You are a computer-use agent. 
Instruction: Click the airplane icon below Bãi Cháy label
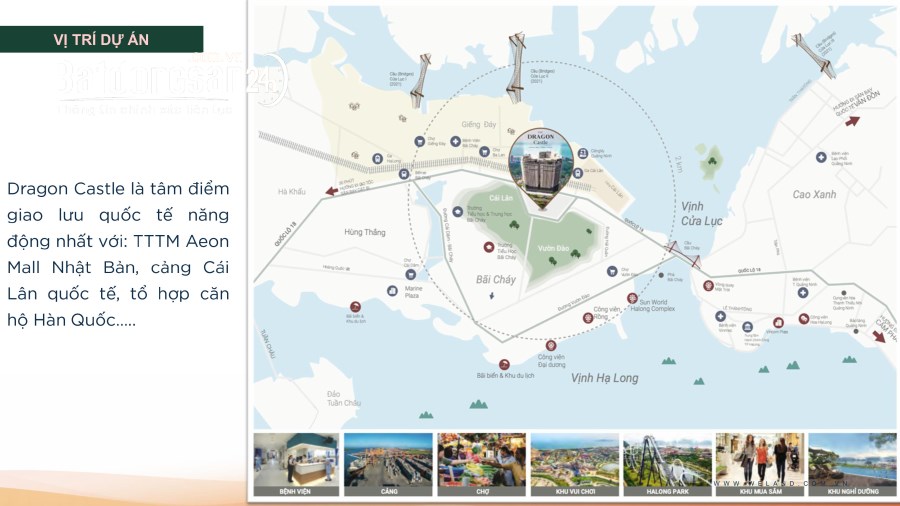[491, 295]
